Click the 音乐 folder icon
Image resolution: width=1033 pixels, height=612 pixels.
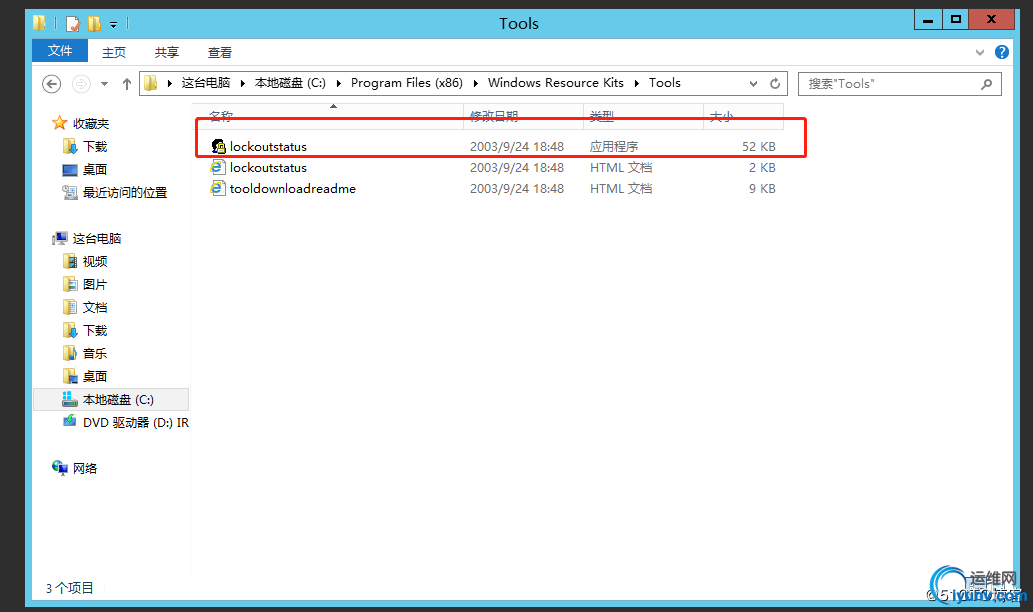pos(70,354)
